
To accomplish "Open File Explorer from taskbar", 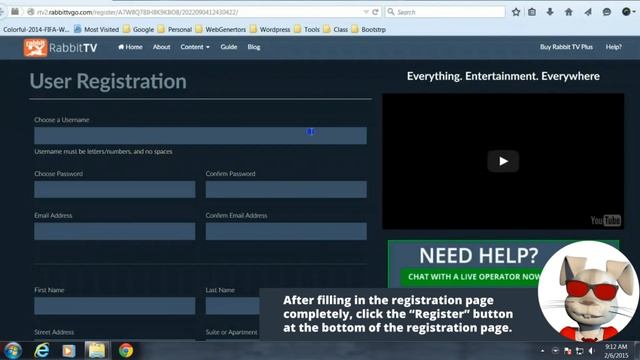I will point(97,351).
